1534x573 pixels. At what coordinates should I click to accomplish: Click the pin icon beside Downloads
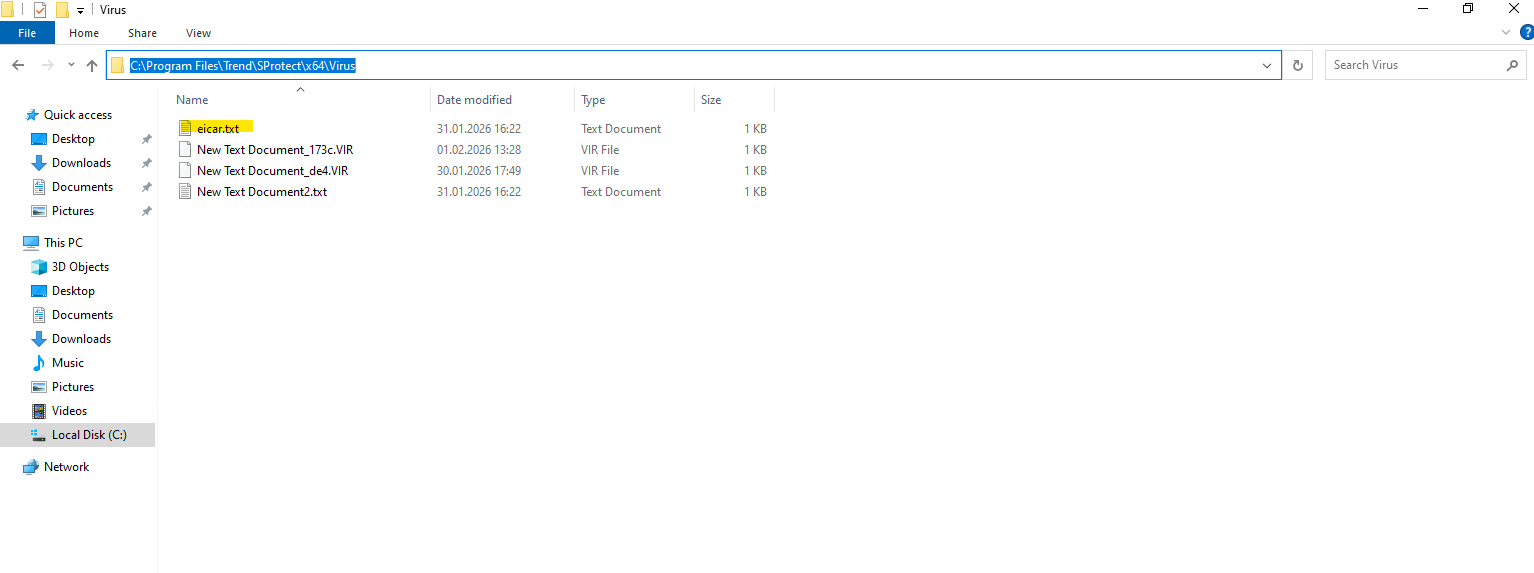click(x=146, y=163)
